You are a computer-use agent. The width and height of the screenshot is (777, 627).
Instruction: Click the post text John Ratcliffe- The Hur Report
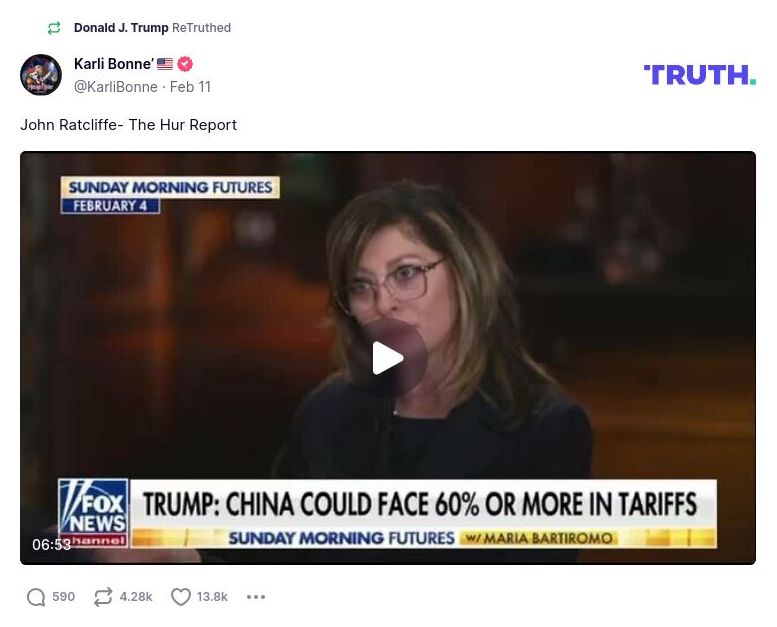(x=128, y=125)
